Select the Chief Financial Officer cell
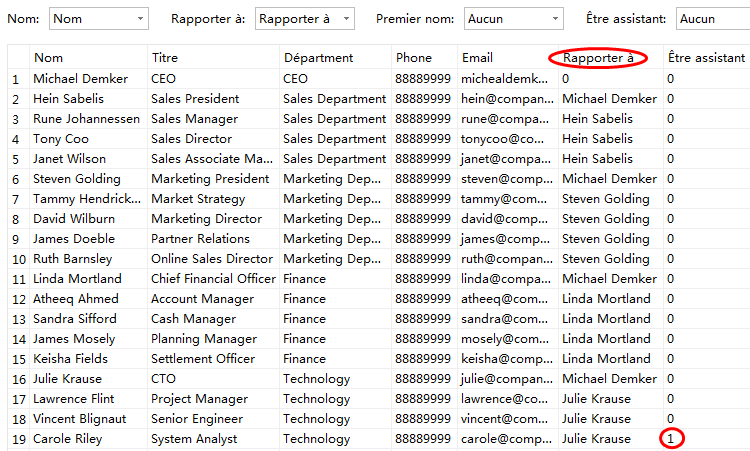The width and height of the screenshot is (750, 451). tap(212, 278)
